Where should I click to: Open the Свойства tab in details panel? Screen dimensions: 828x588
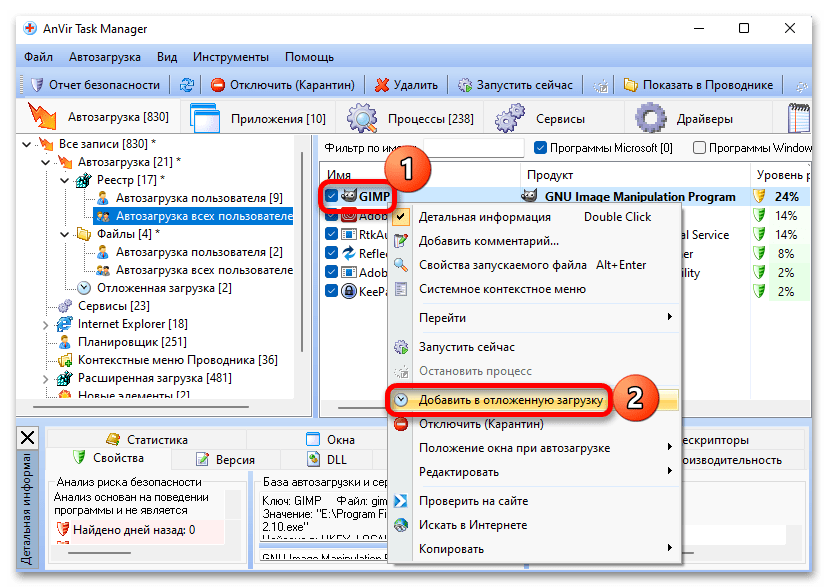[x=109, y=458]
